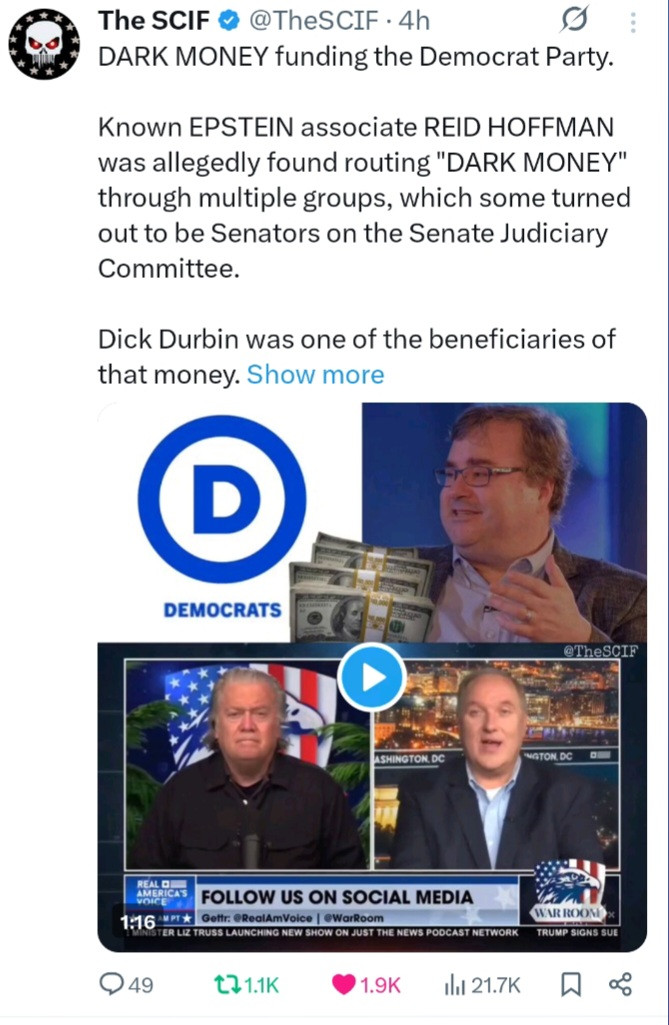
Task: Open the three-dot more options menu
Action: coord(632,22)
